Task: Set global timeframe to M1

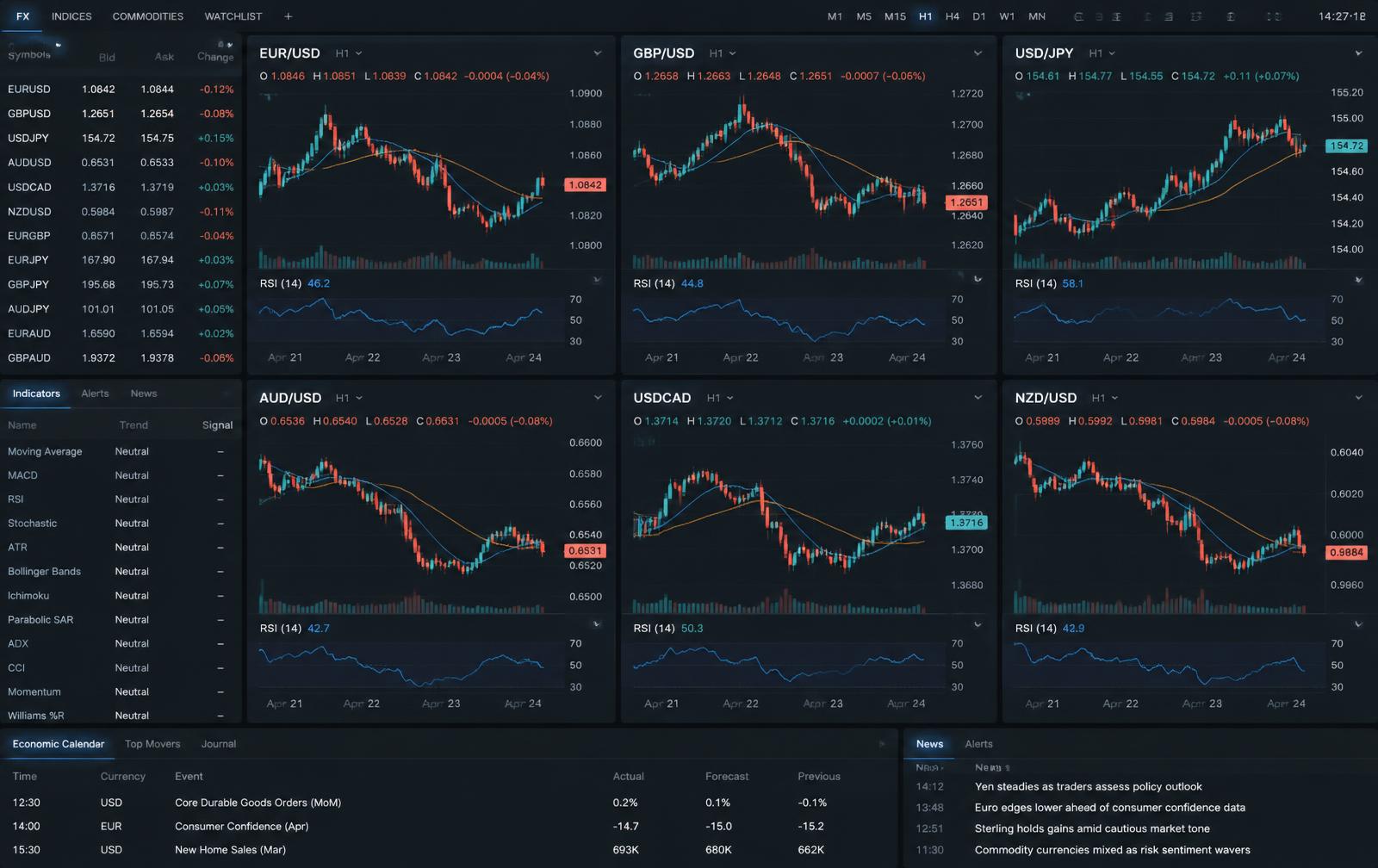Action: 835,16
